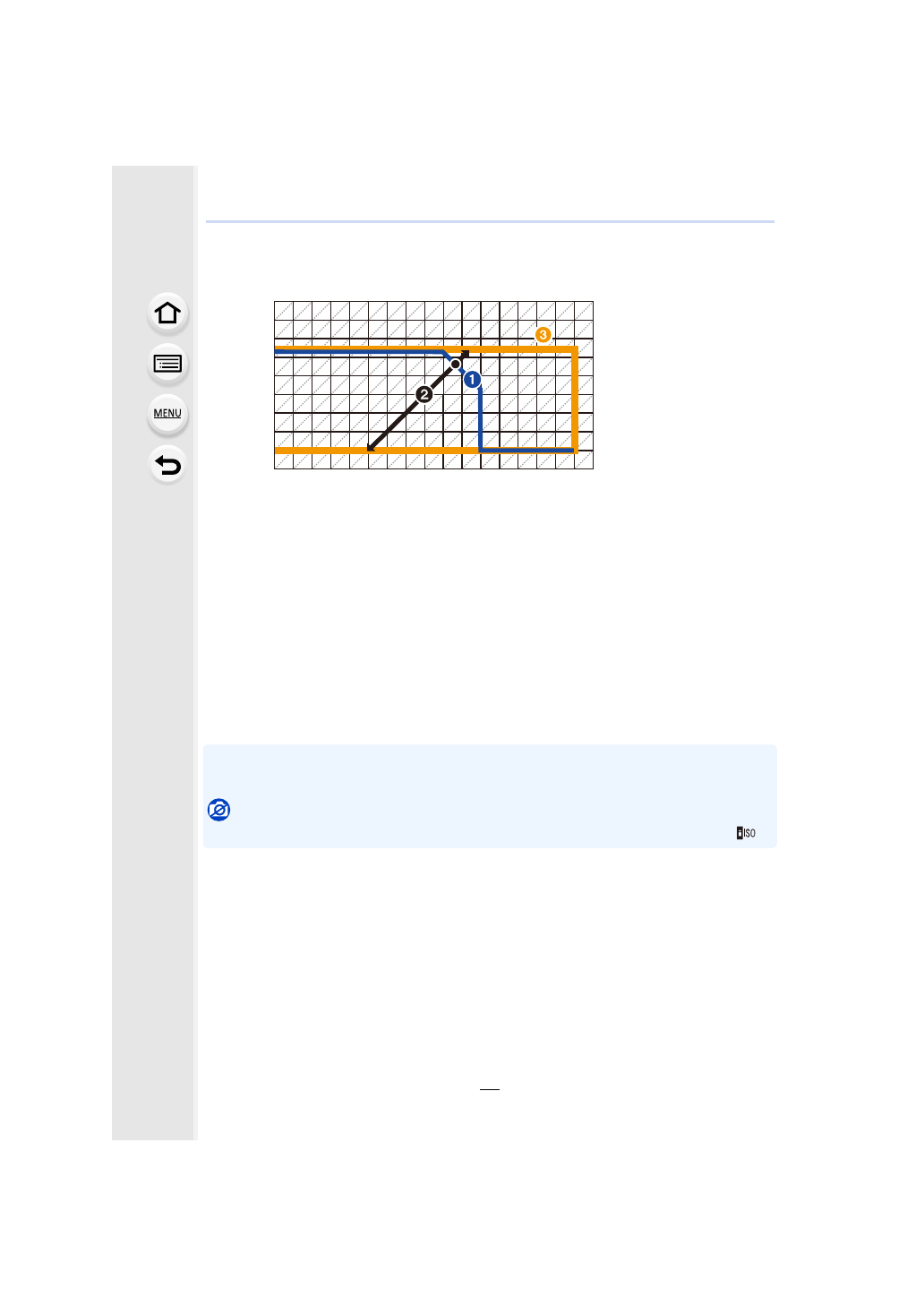The image size is (924, 1306).
Task: Click the black dot on the chart
Action: click(x=456, y=365)
